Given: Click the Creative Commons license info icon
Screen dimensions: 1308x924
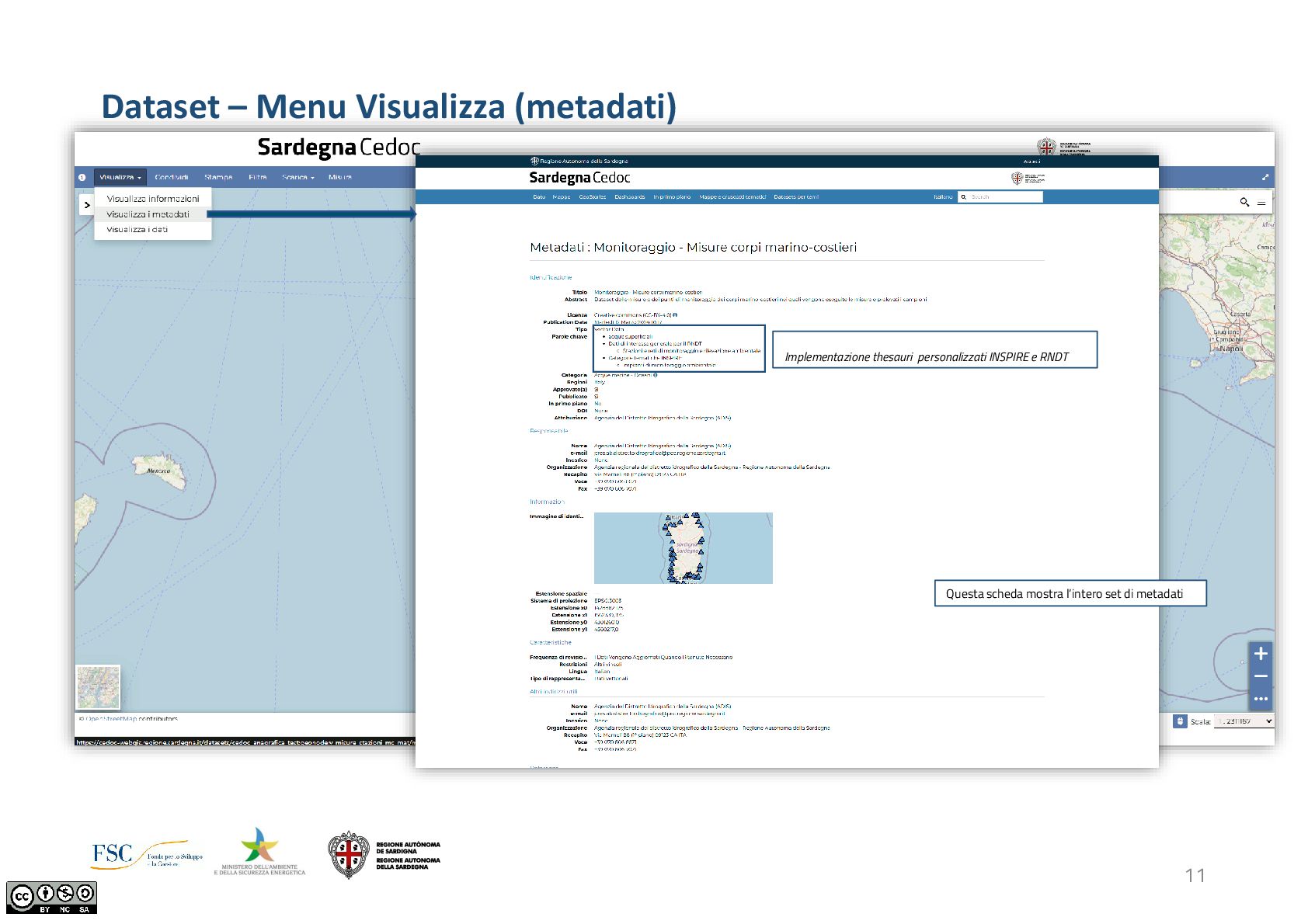Looking at the screenshot, I should tap(676, 315).
